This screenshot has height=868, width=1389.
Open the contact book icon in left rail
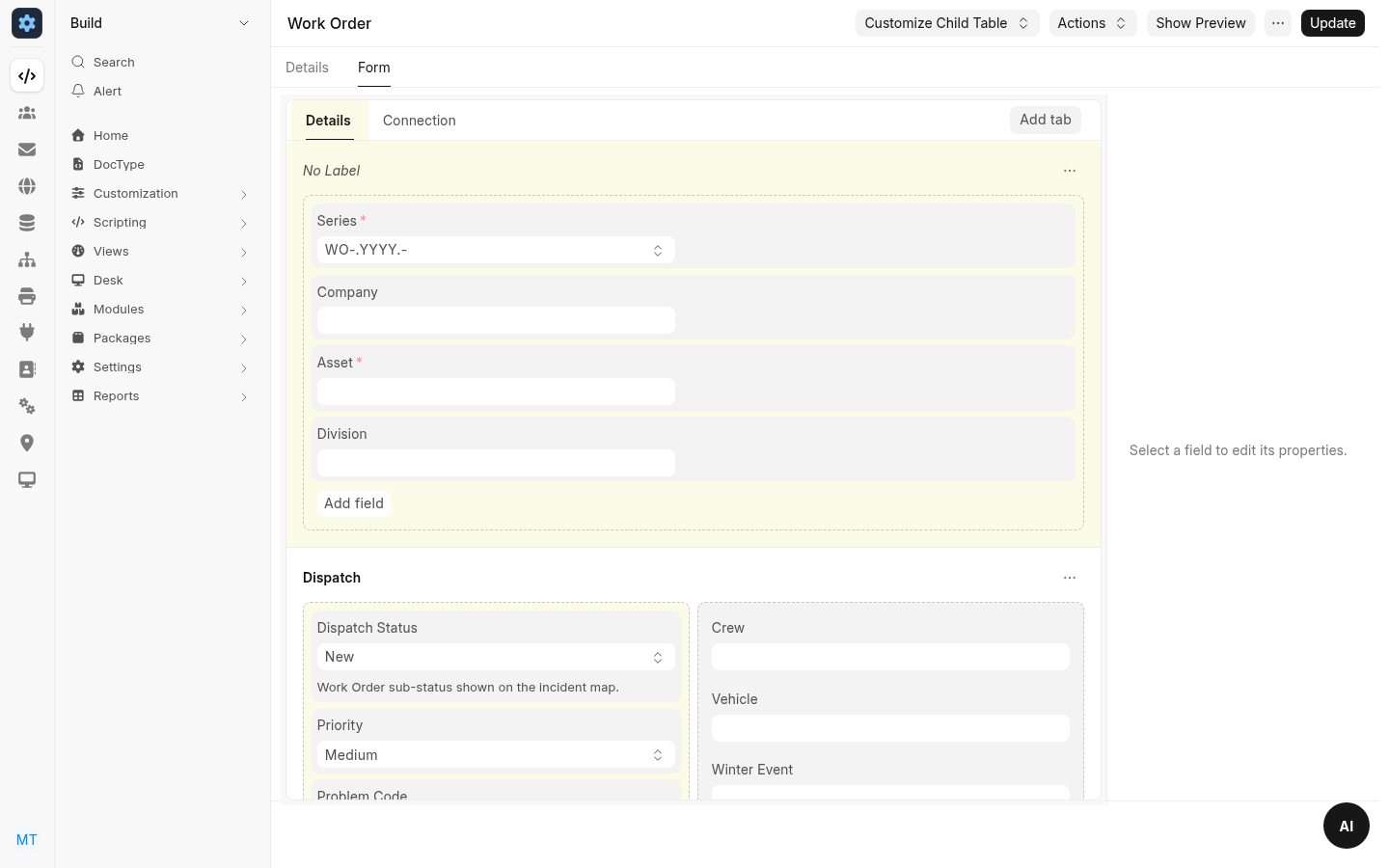[x=27, y=369]
